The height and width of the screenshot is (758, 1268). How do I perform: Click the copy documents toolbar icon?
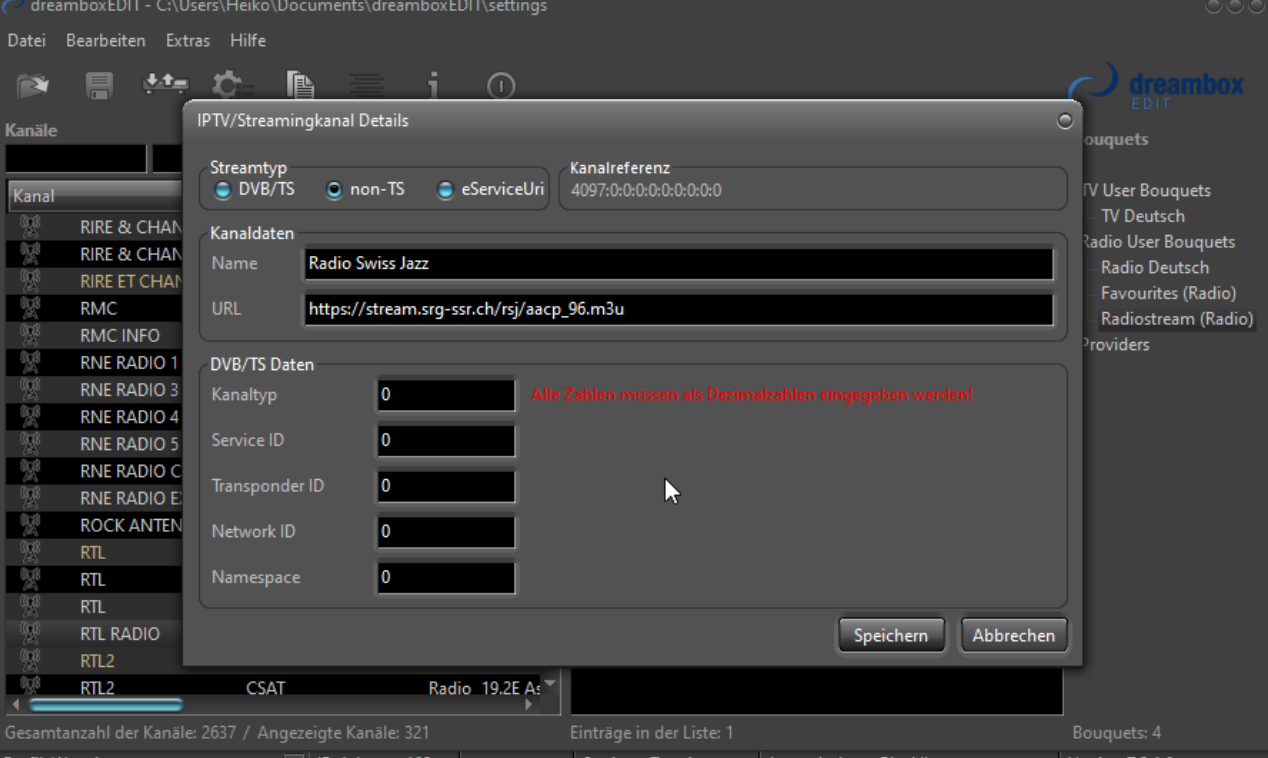[x=300, y=87]
